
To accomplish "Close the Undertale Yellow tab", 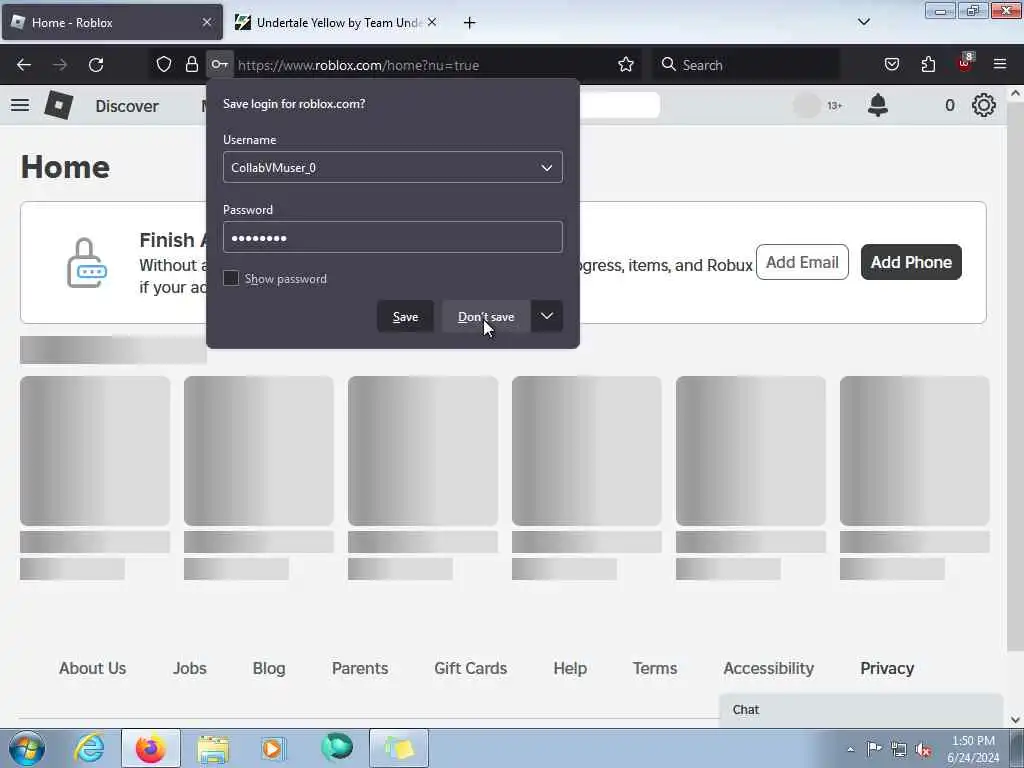I will 432,22.
